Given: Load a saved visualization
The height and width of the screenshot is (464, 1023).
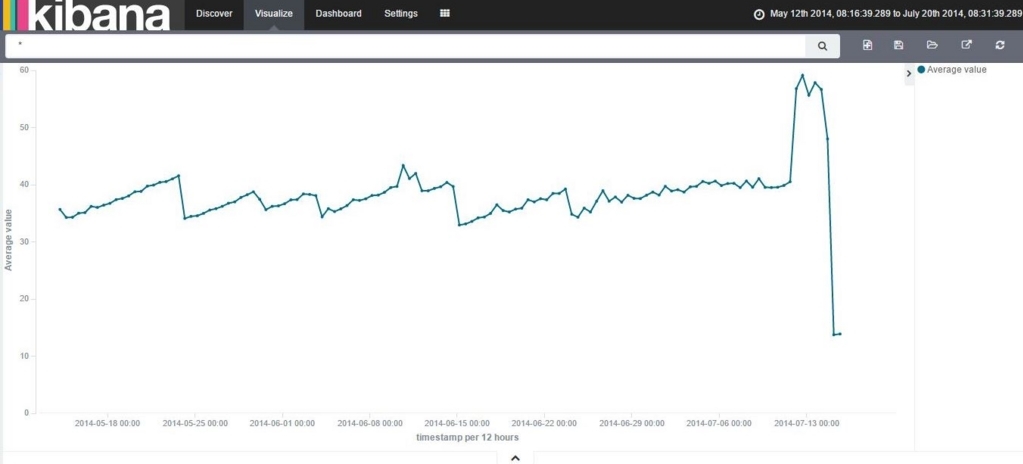Looking at the screenshot, I should [x=932, y=45].
